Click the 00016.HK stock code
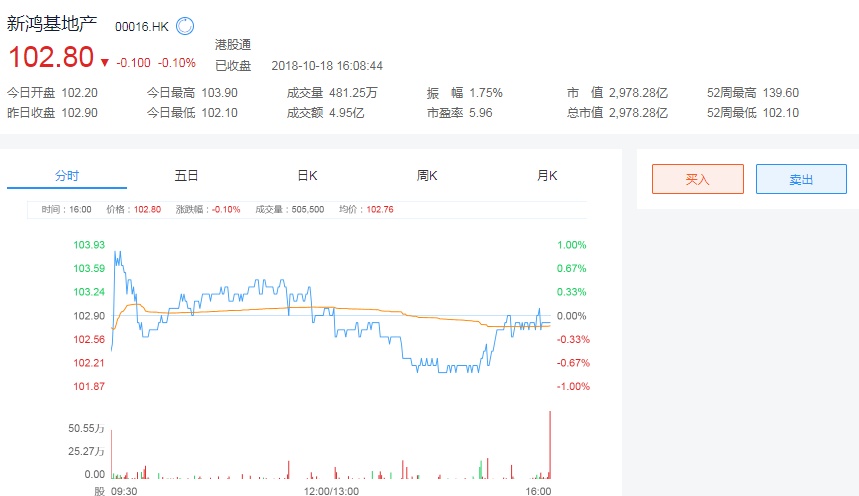This screenshot has height=496, width=859. (x=142, y=26)
